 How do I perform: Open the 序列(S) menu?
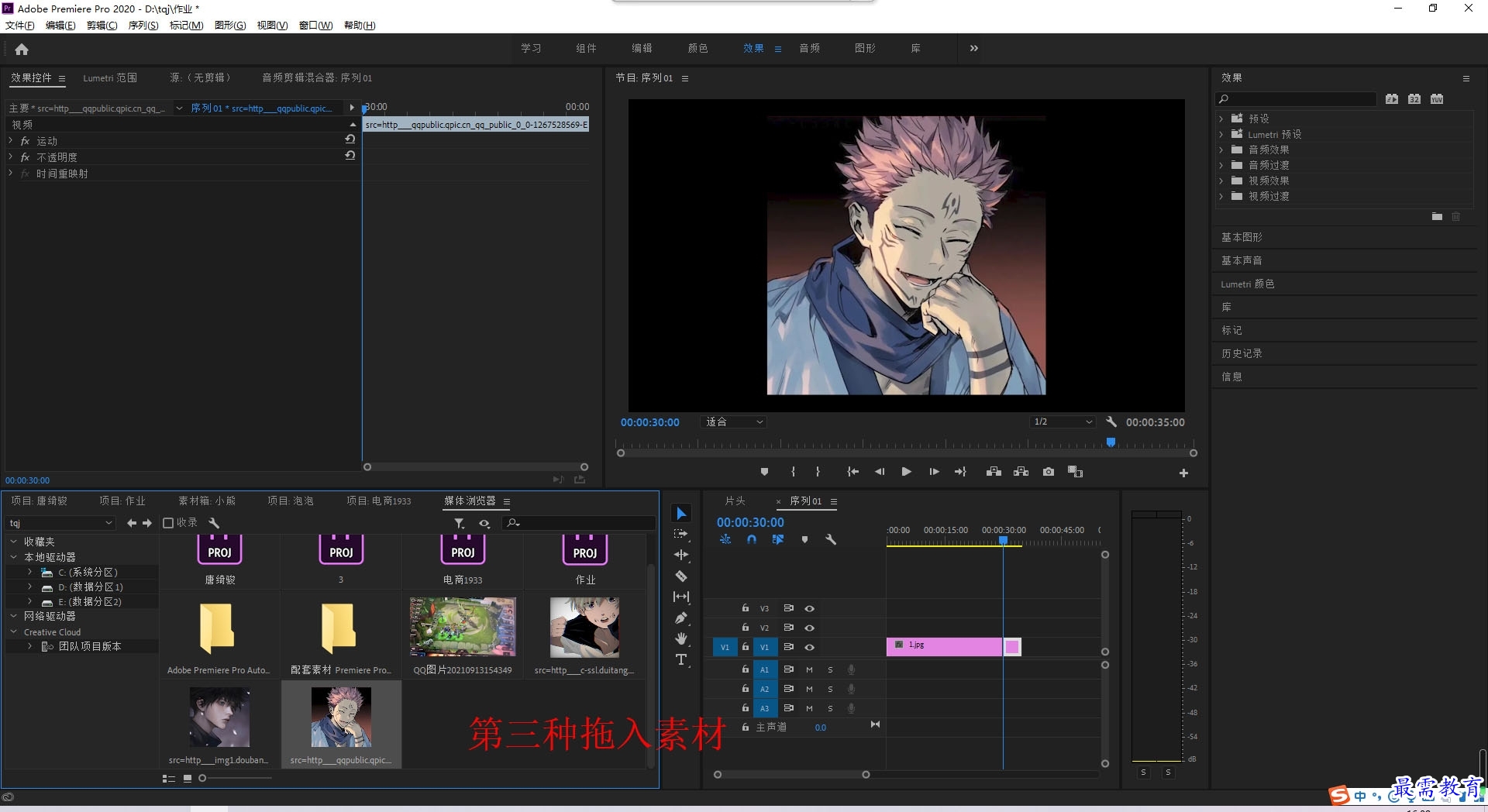pyautogui.click(x=143, y=26)
